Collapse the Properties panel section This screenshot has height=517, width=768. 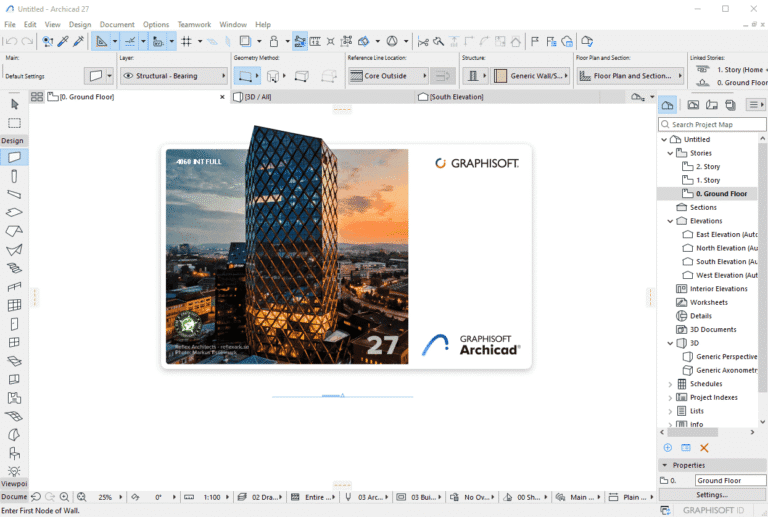coord(665,465)
